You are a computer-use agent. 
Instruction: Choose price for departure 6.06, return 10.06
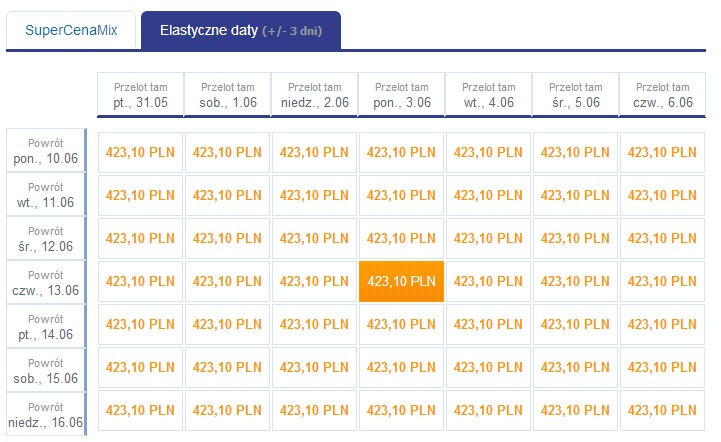point(662,153)
